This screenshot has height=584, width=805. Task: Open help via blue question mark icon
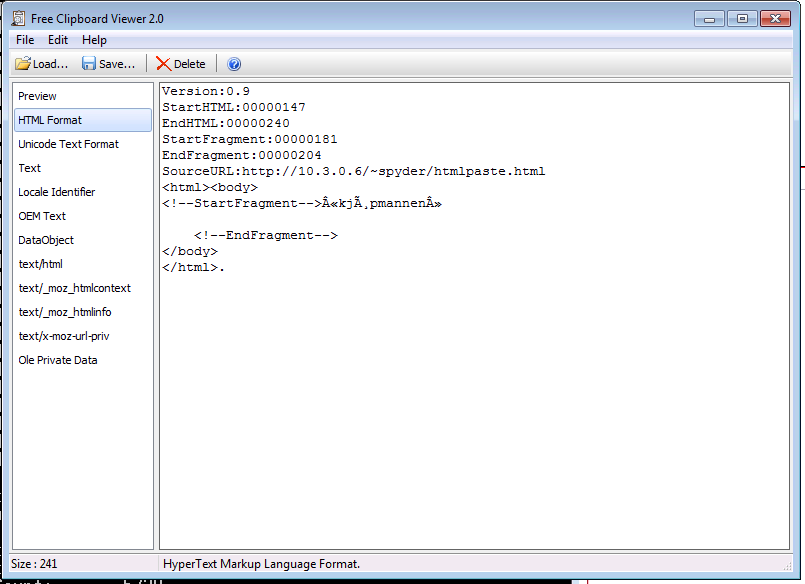pyautogui.click(x=234, y=64)
